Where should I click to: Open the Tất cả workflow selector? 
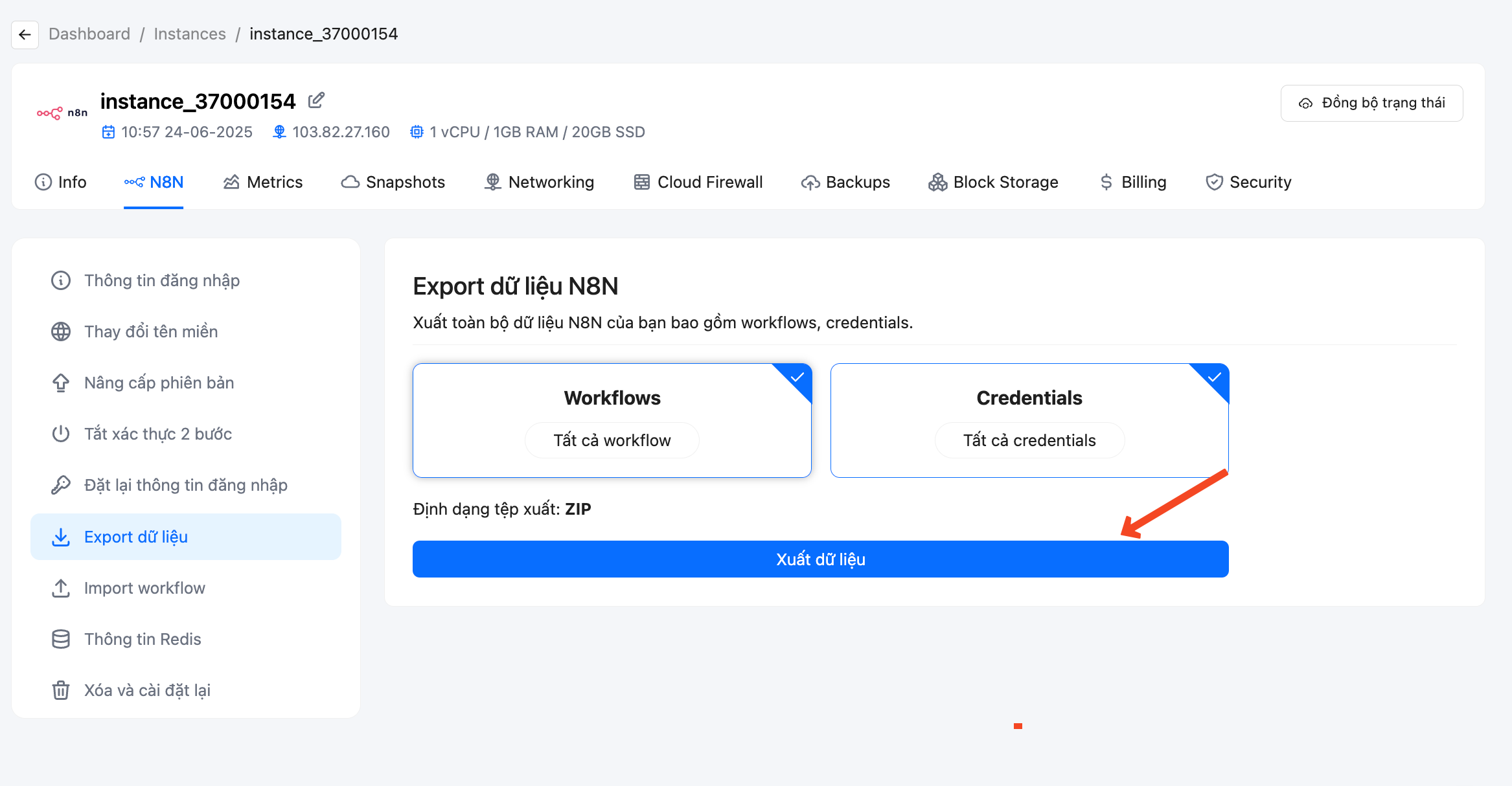pos(612,440)
